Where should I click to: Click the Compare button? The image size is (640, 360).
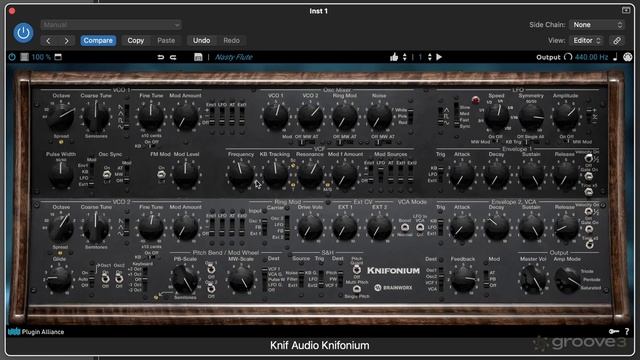click(98, 40)
